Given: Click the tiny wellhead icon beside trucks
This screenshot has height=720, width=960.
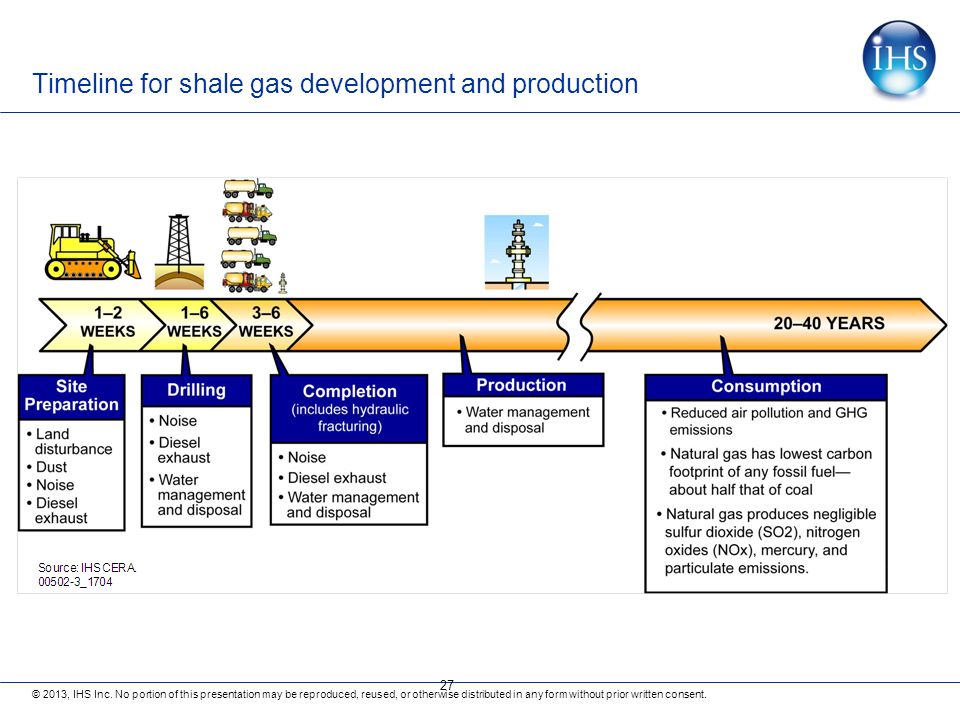Looking at the screenshot, I should pyautogui.click(x=282, y=283).
